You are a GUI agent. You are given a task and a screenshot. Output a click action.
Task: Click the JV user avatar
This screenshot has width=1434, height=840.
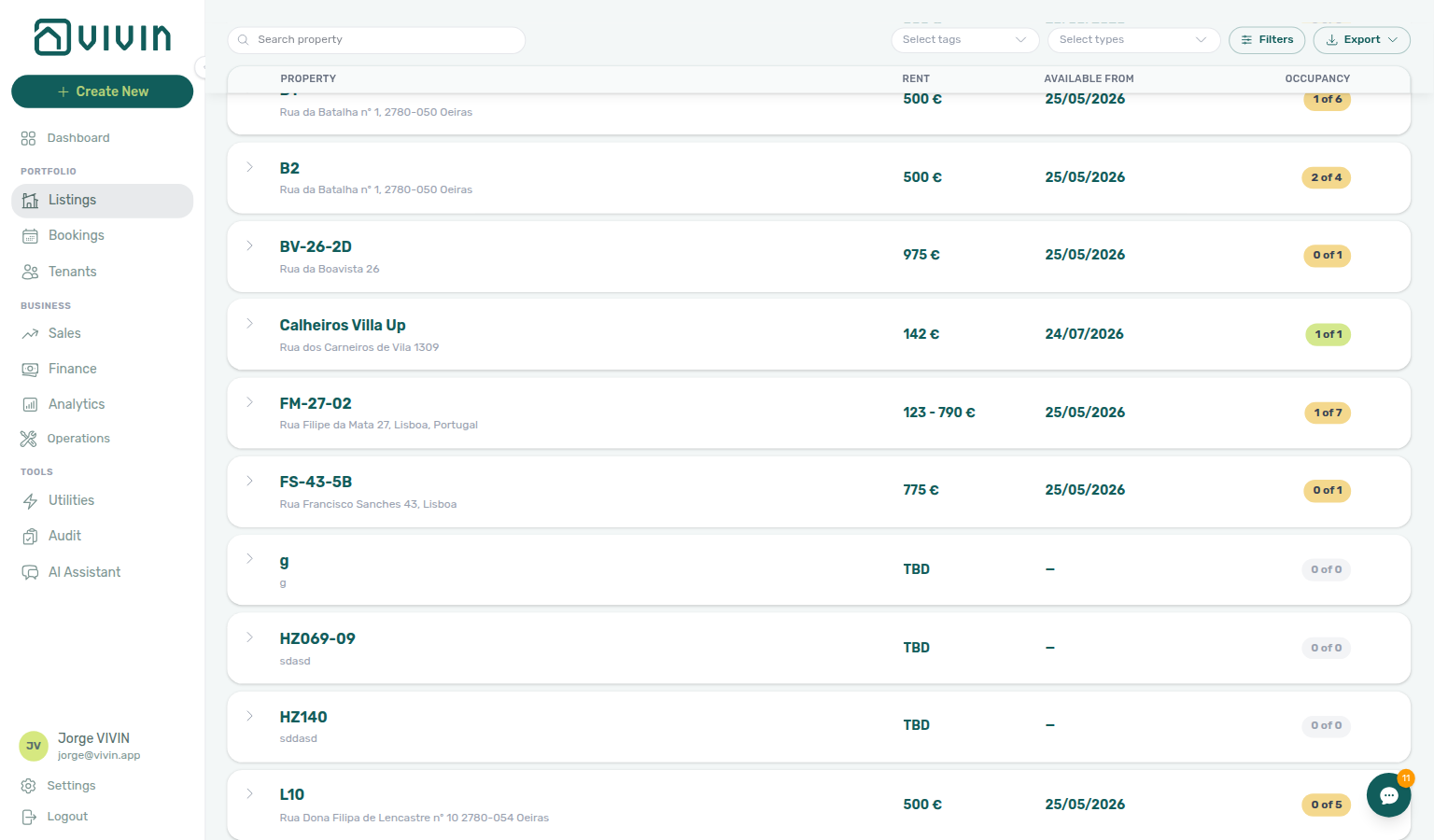(34, 746)
